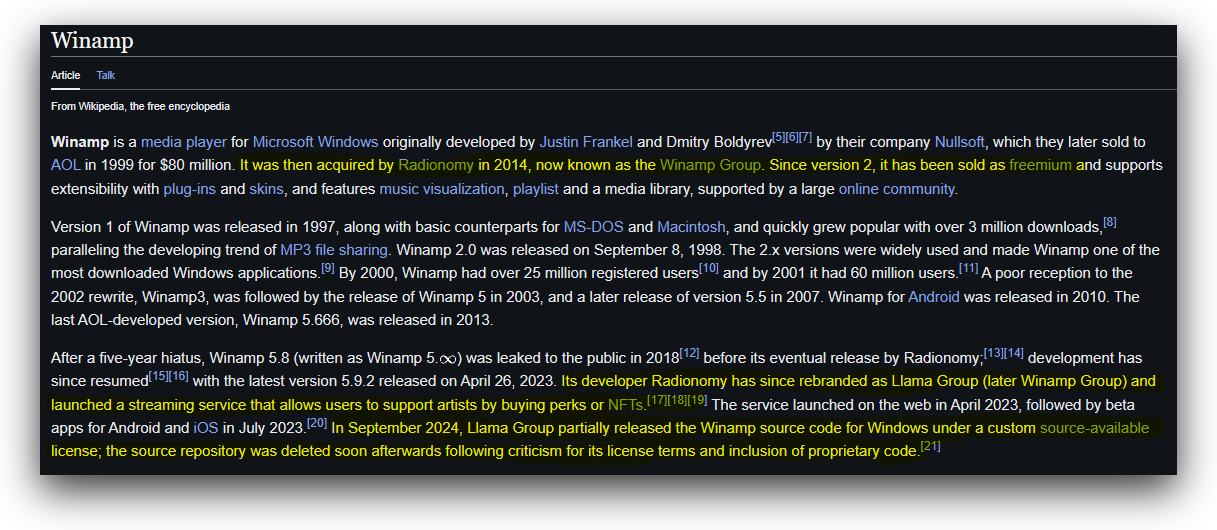Screen dimensions: 1217x530
Task: Click the "In September 2024" highlighted text
Action: (x=397, y=428)
